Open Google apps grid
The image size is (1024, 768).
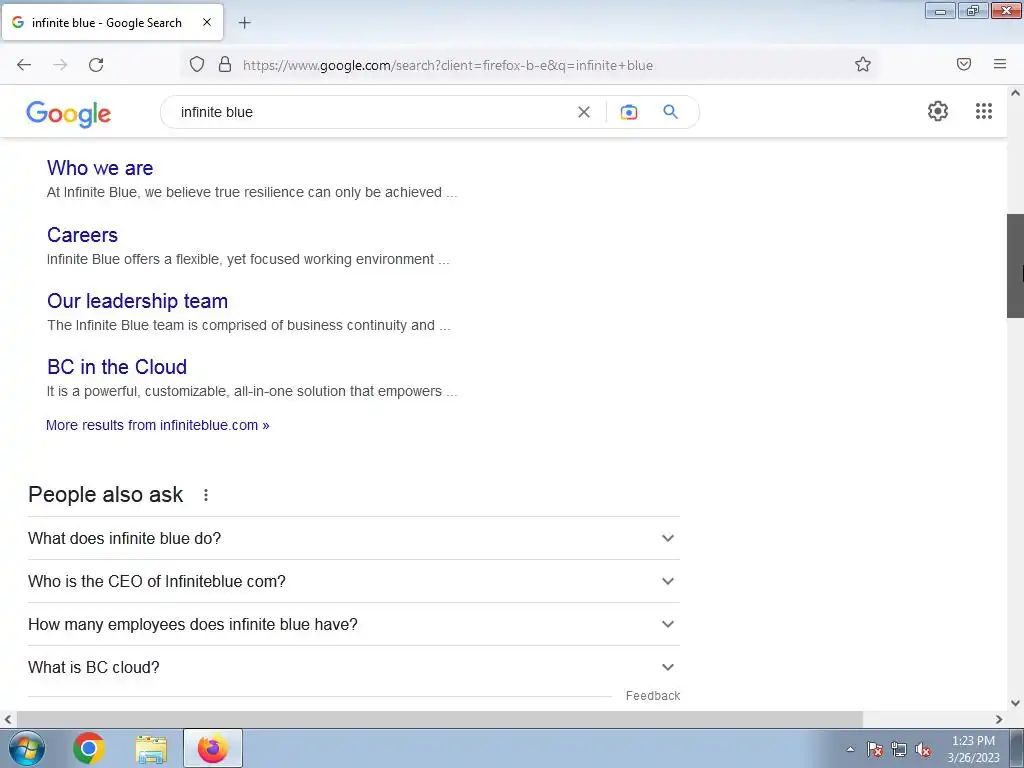pyautogui.click(x=984, y=111)
